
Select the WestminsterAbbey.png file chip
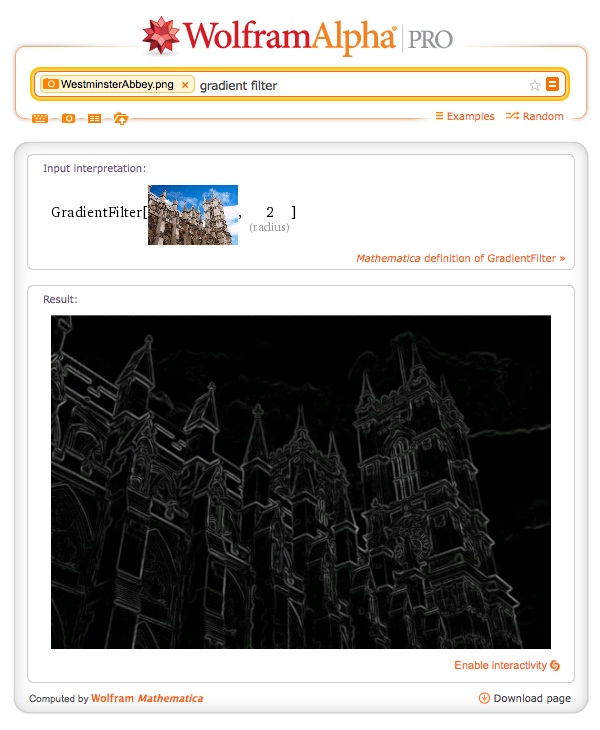(x=108, y=85)
